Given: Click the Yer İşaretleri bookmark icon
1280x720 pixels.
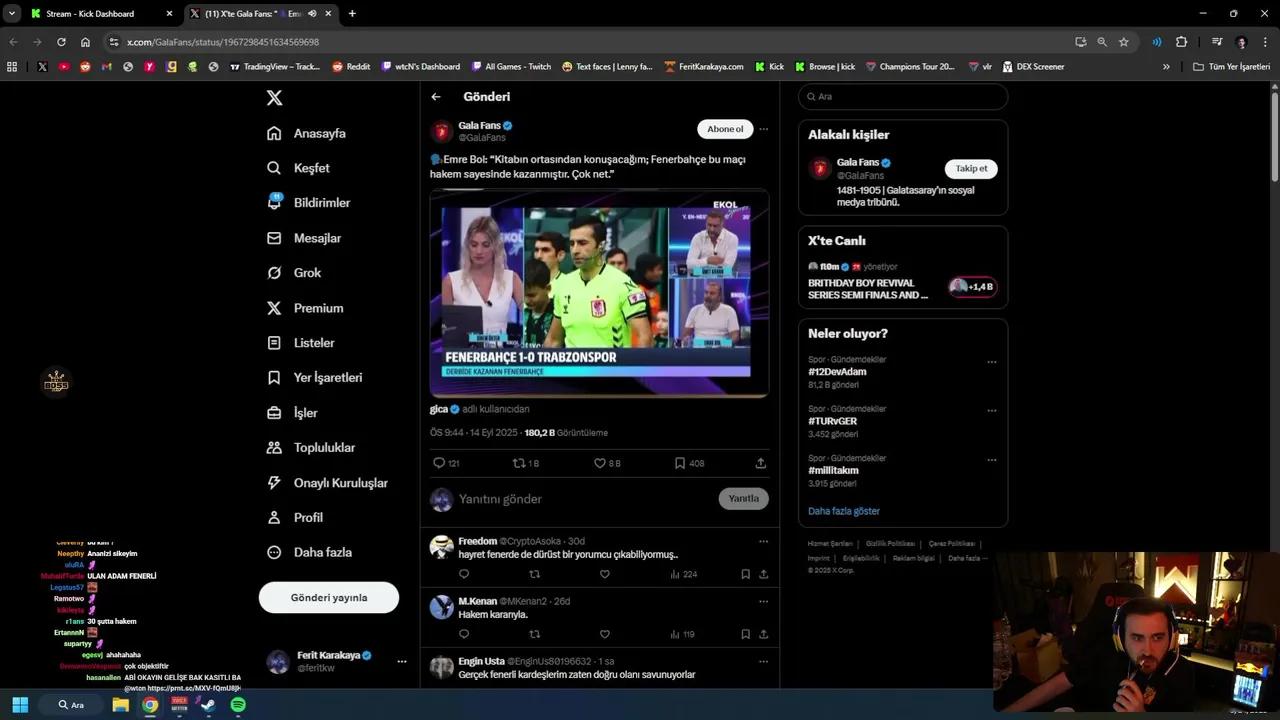Looking at the screenshot, I should click(274, 378).
